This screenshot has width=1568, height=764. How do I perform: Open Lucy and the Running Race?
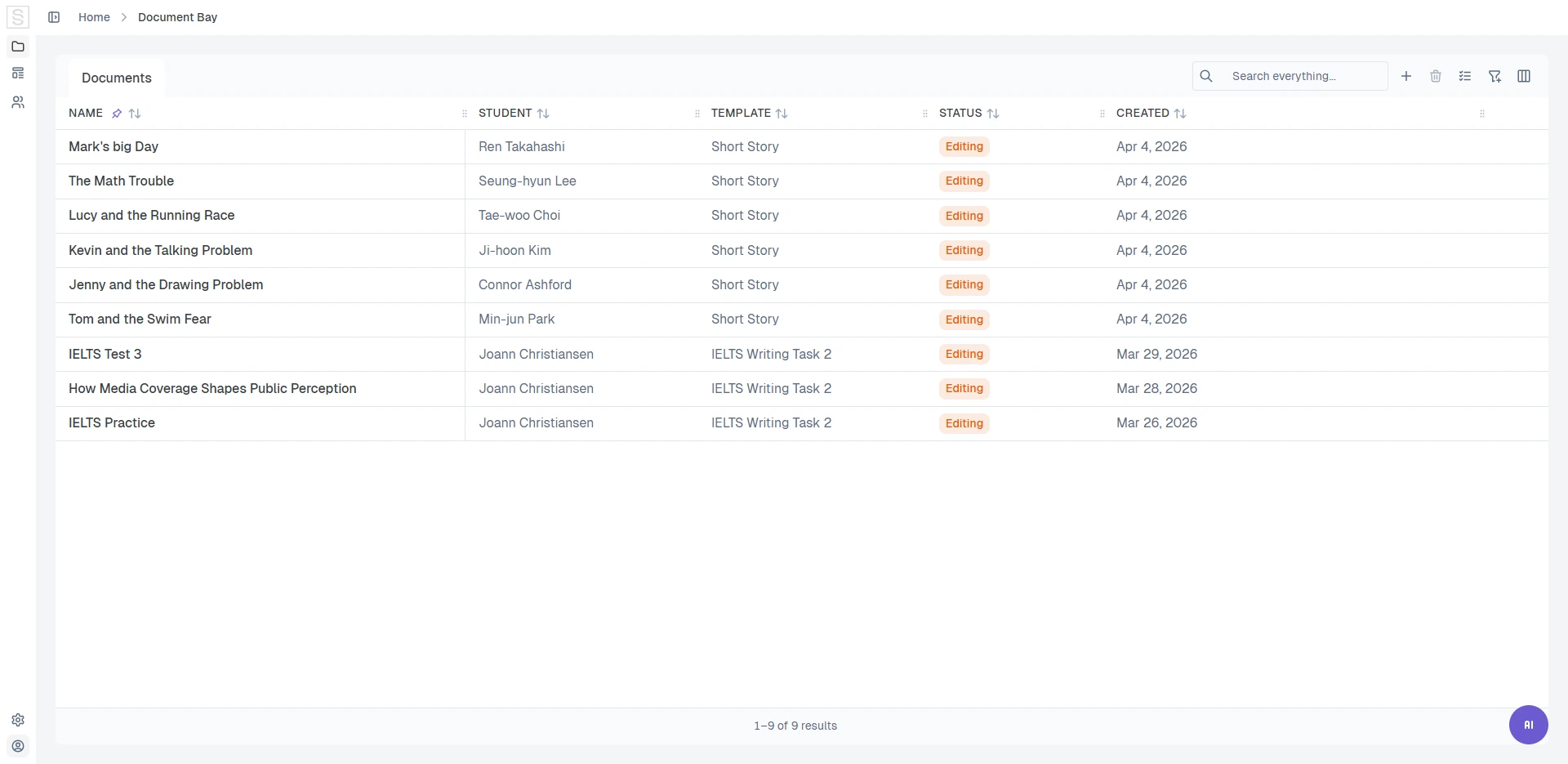(151, 215)
